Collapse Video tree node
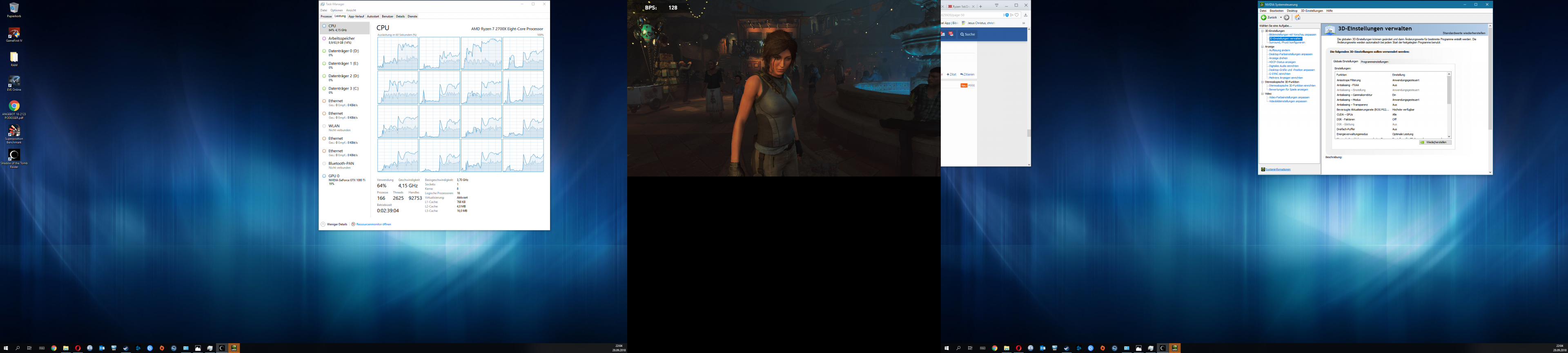The height and width of the screenshot is (353, 1568). [x=1262, y=94]
